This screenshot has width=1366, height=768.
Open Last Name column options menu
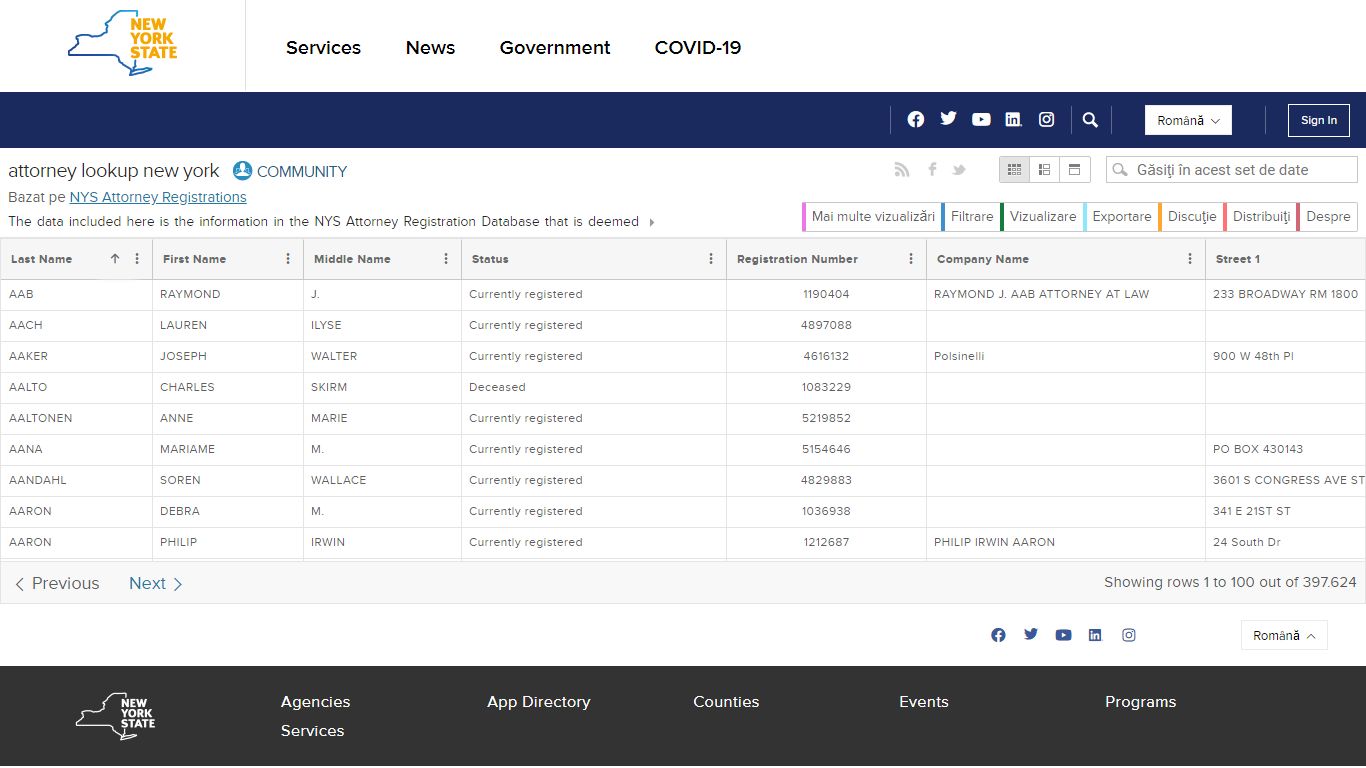[137, 259]
